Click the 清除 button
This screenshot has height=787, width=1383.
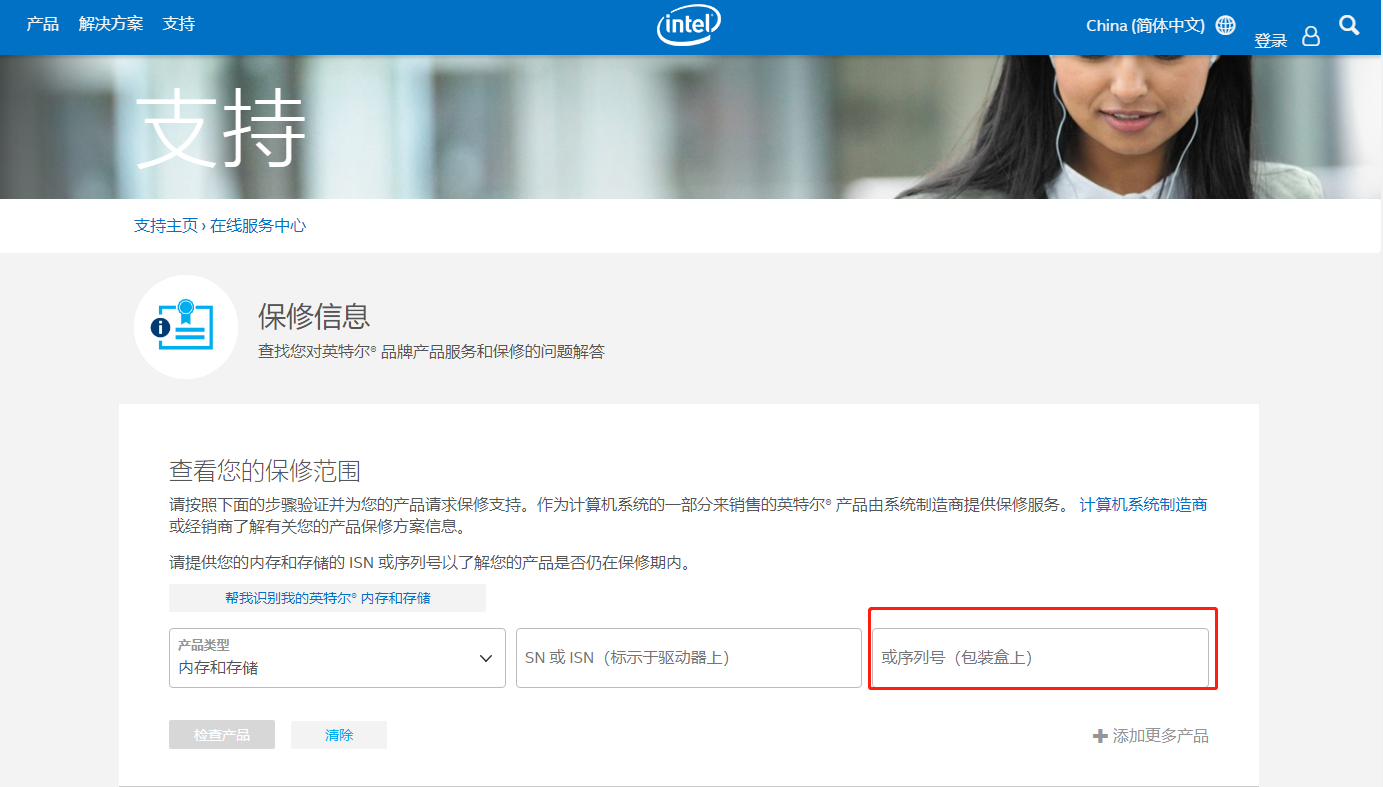pos(339,735)
